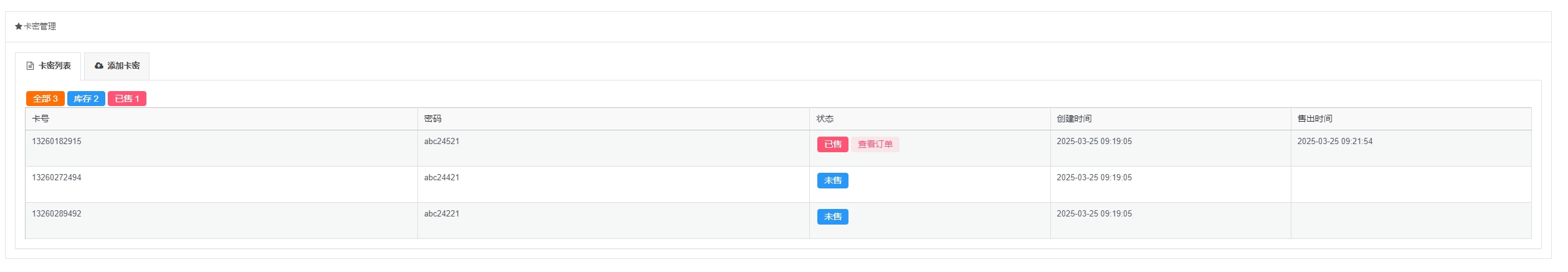The width and height of the screenshot is (1568, 272).
Task: Select password abc24221
Action: tap(442, 214)
